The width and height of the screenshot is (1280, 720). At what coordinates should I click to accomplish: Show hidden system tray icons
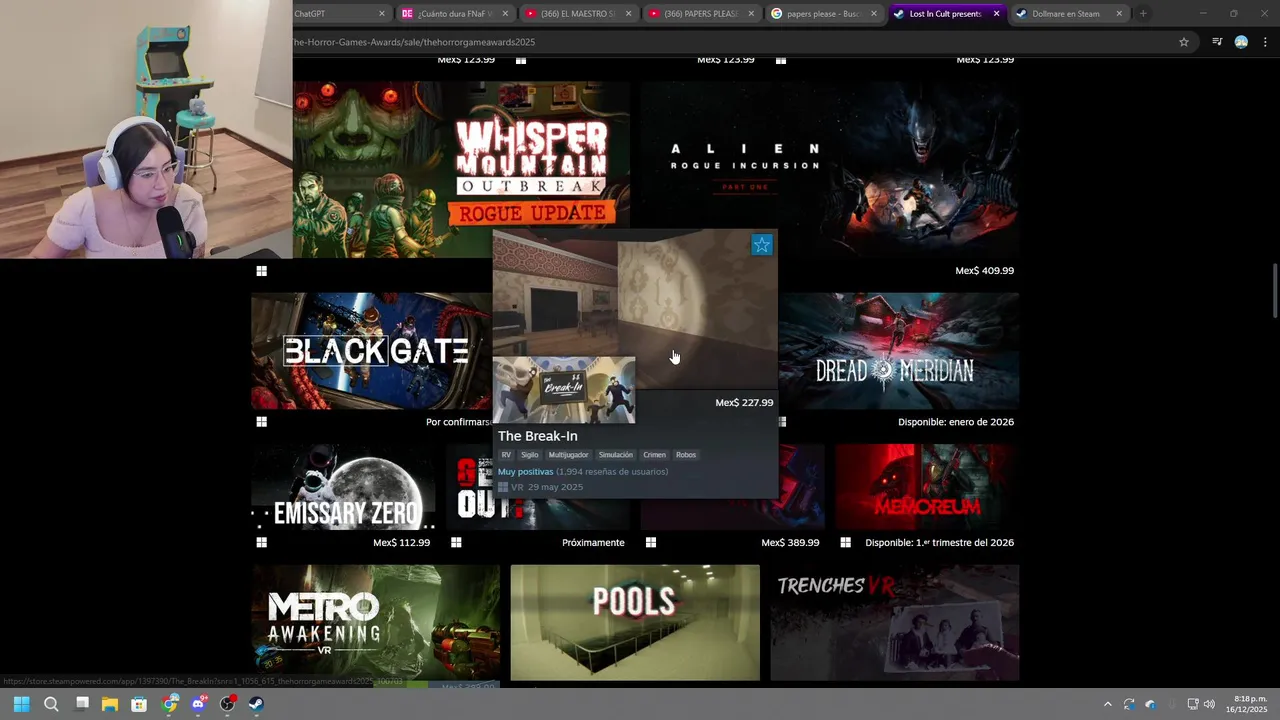(1107, 704)
